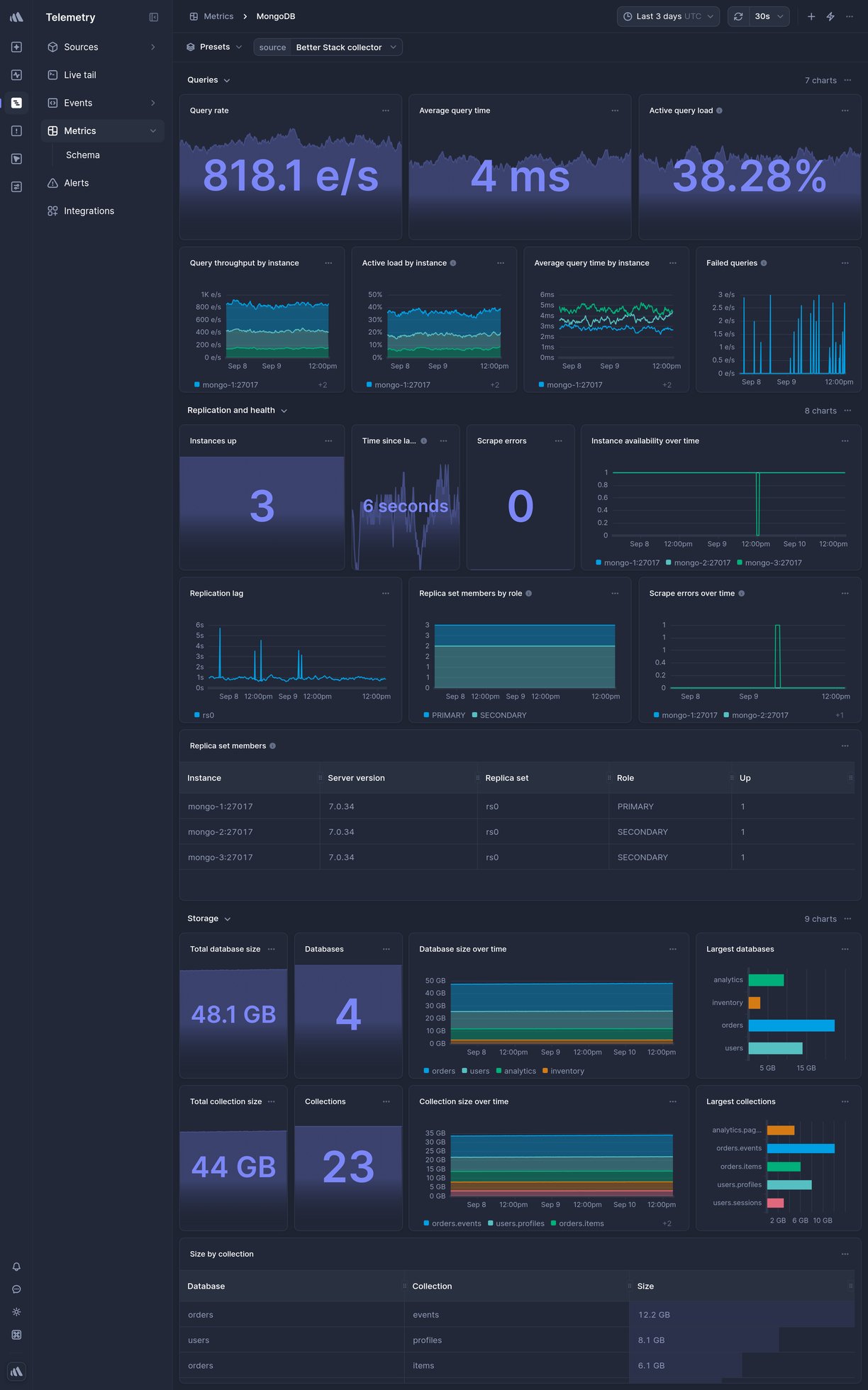Show info for Active query load
This screenshot has height=1390, width=868.
coord(719,111)
